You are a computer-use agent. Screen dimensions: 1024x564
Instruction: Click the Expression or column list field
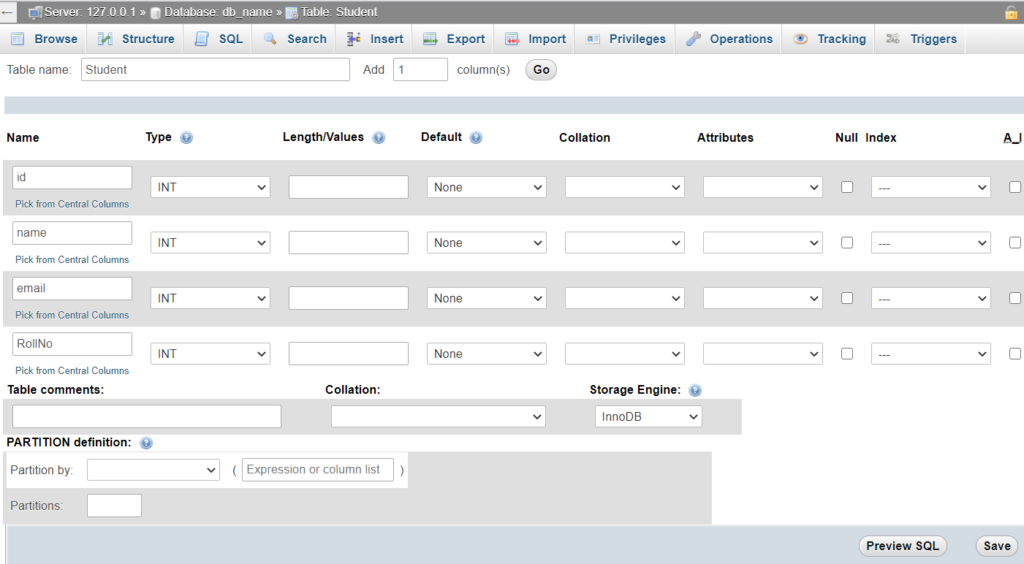pyautogui.click(x=318, y=470)
